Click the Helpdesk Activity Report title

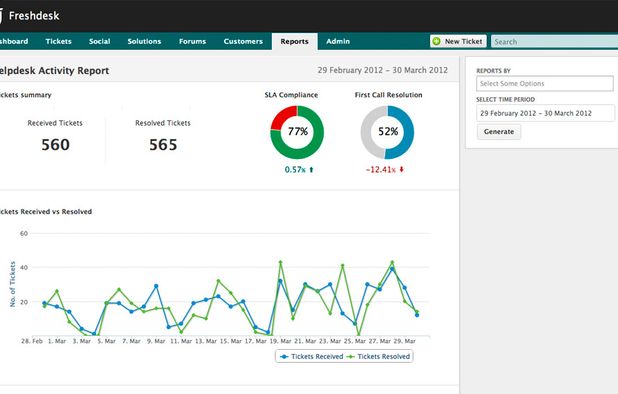coord(54,71)
